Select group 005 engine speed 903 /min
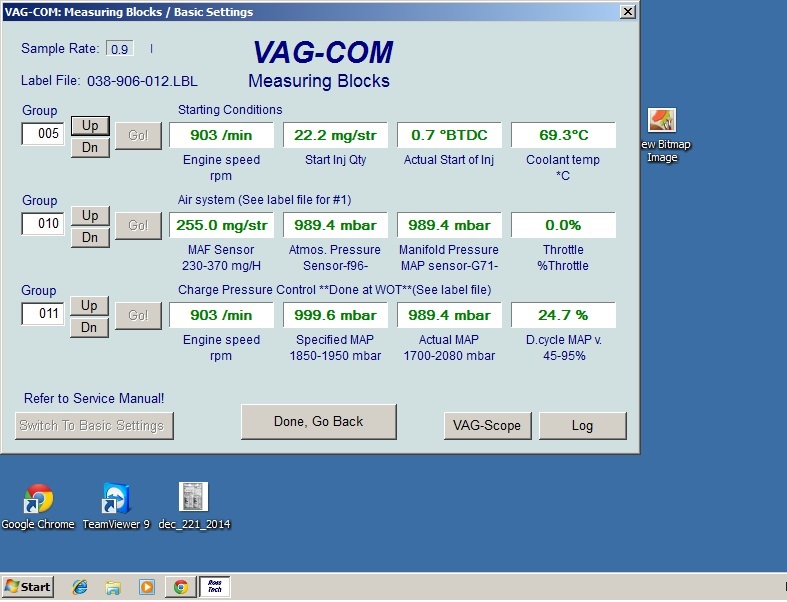Screen dimensions: 787x602 tap(221, 135)
